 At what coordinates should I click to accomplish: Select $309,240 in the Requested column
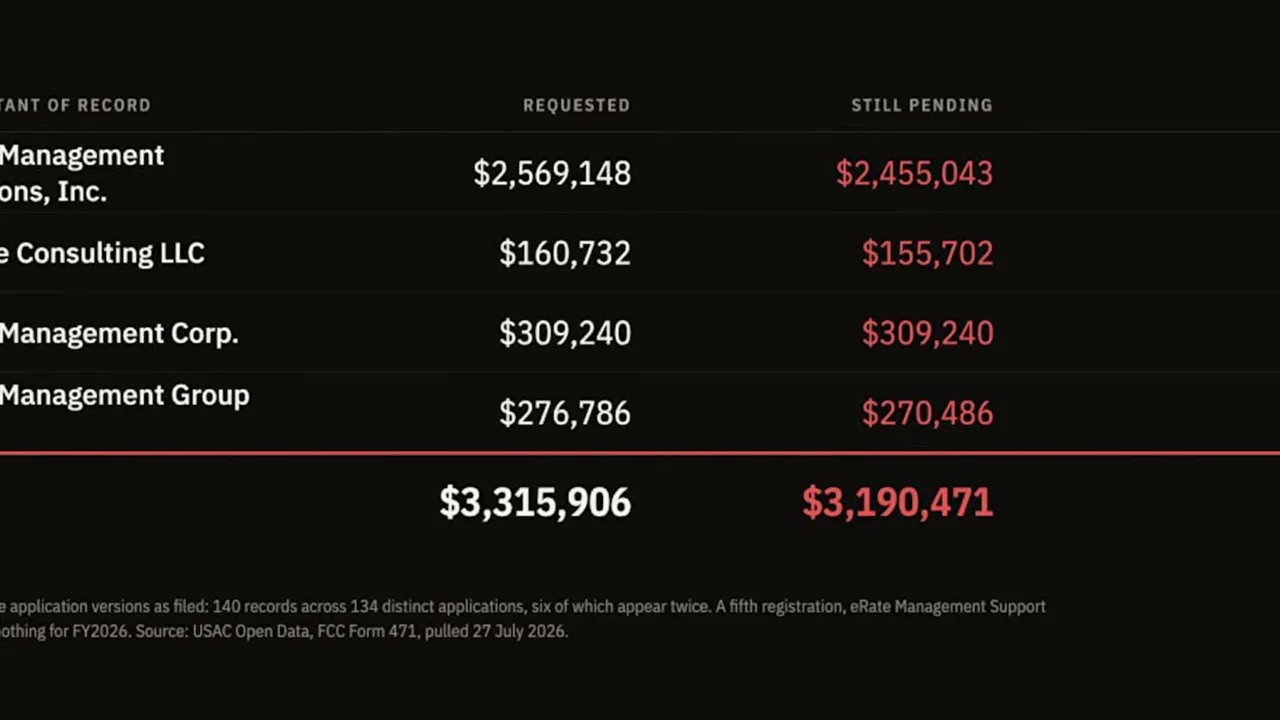pos(565,333)
